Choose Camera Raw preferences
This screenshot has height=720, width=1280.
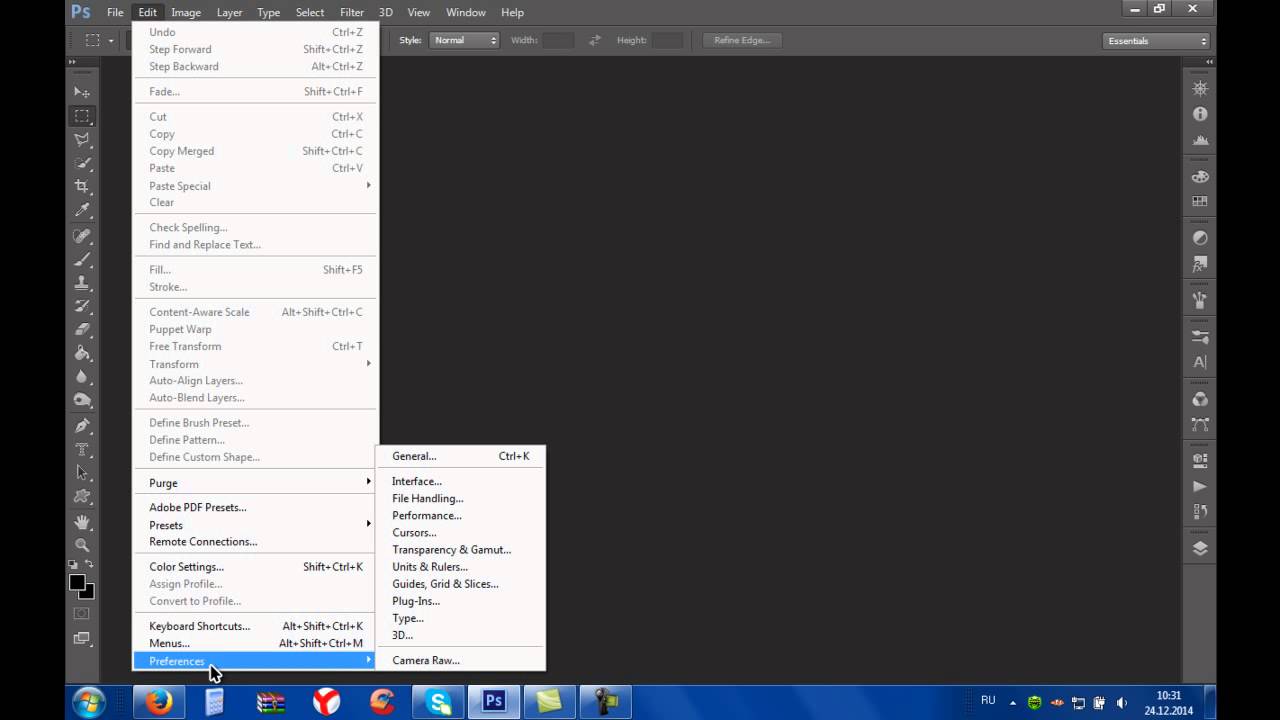pyautogui.click(x=461, y=661)
